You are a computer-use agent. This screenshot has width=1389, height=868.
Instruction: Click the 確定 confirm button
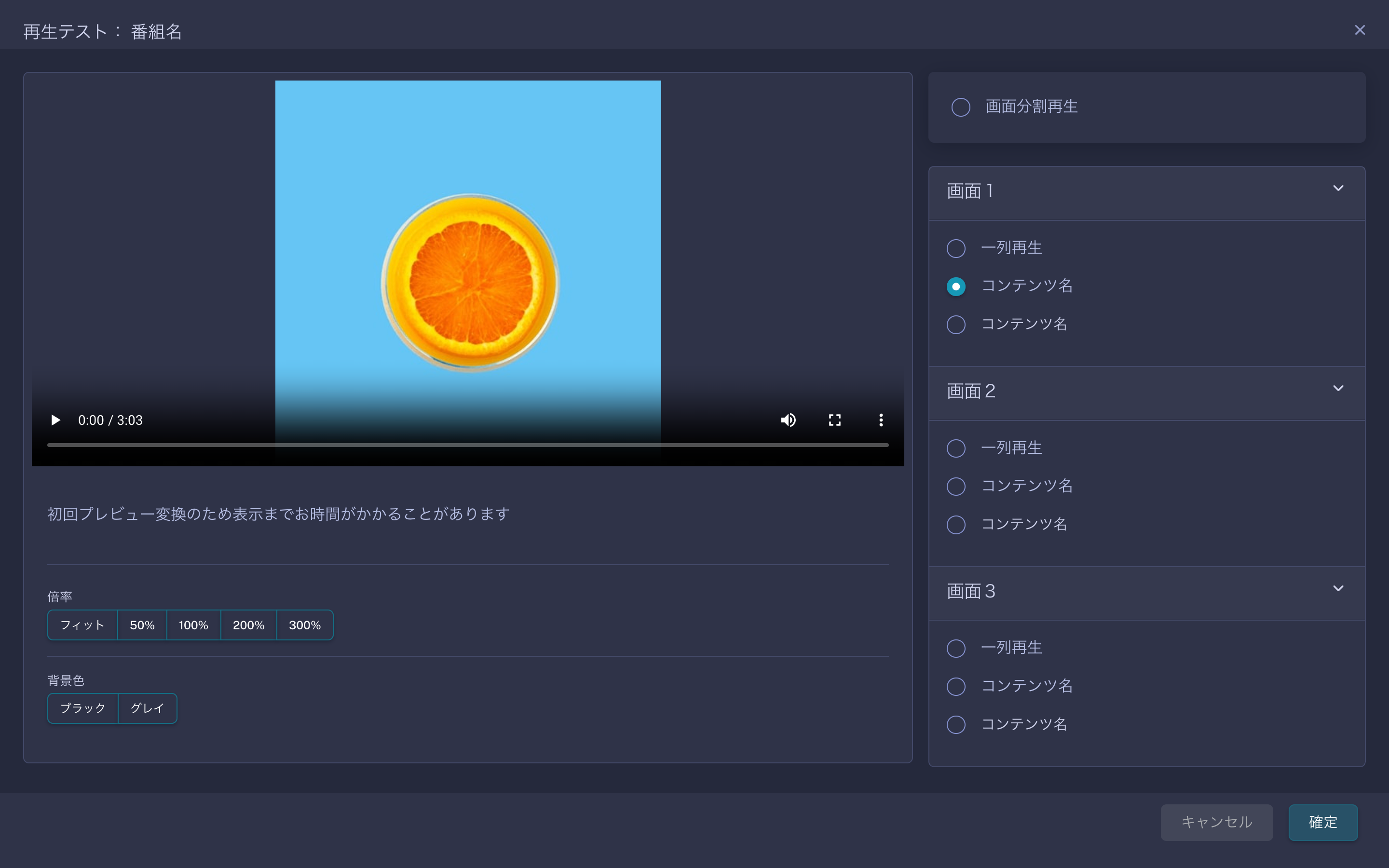[x=1322, y=822]
